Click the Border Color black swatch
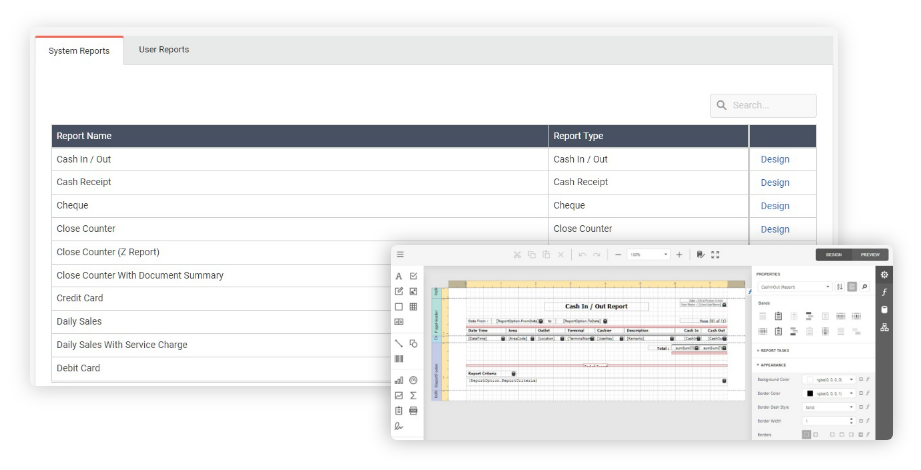 [810, 393]
